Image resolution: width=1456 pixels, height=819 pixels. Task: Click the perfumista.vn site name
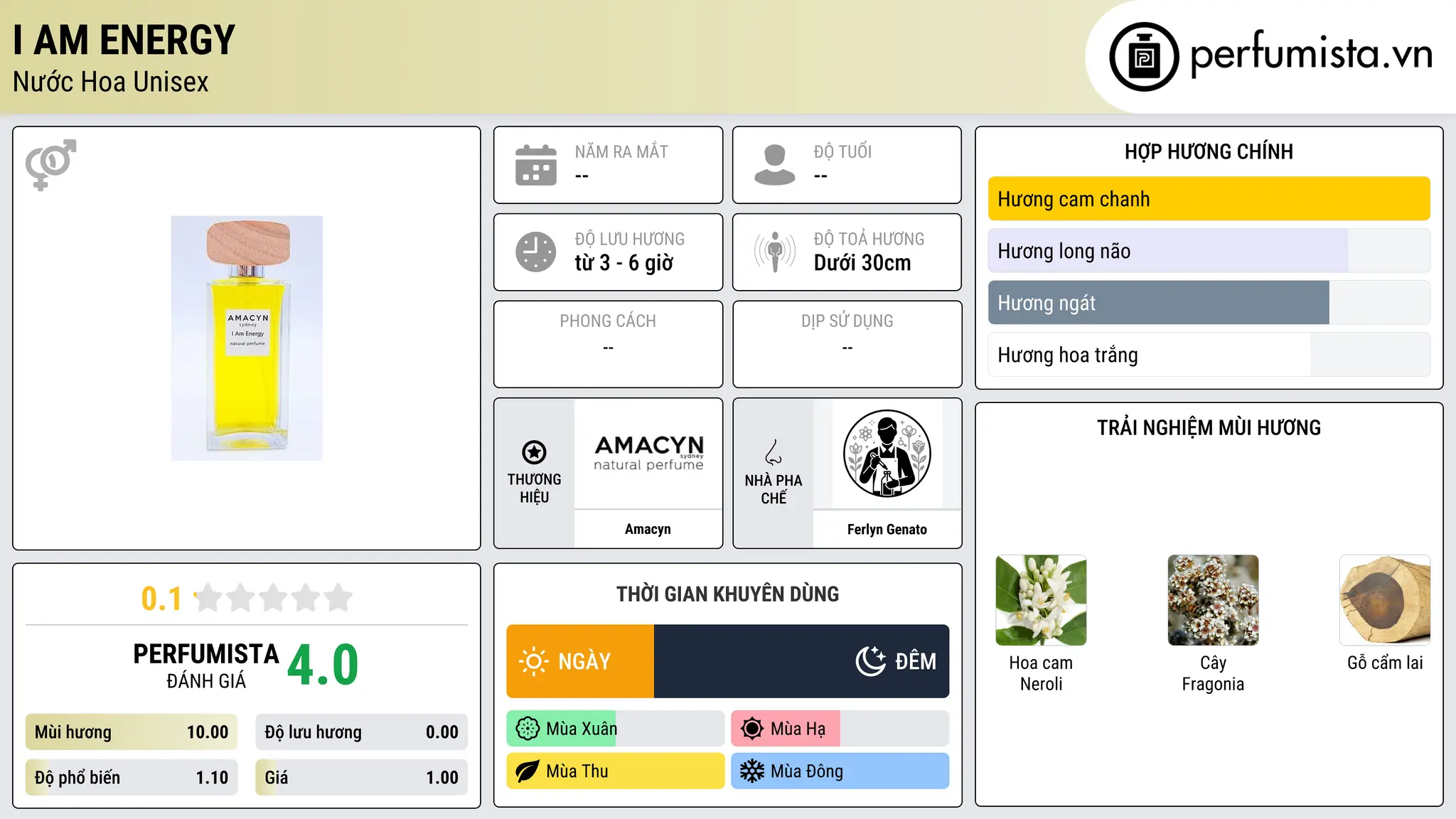coord(1311,54)
